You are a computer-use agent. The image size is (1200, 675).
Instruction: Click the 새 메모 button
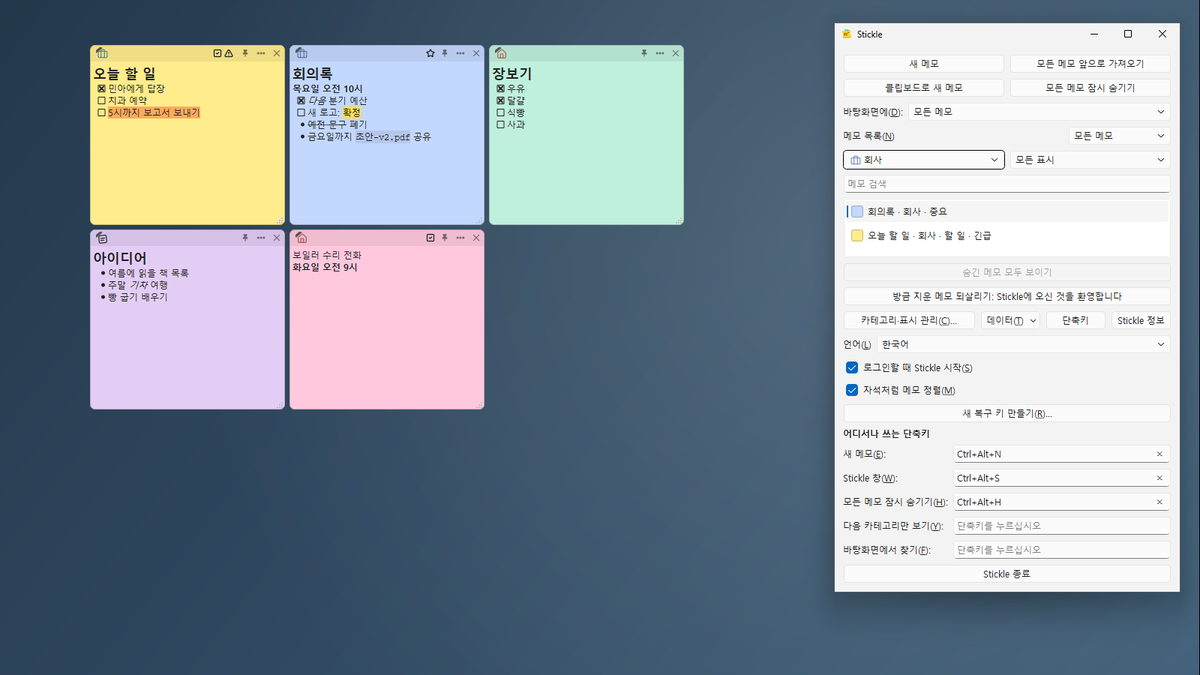(x=923, y=64)
